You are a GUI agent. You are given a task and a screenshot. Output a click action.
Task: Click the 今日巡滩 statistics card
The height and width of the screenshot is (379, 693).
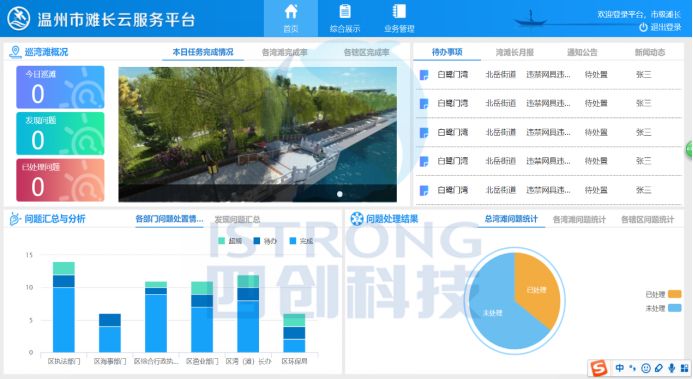pos(61,87)
